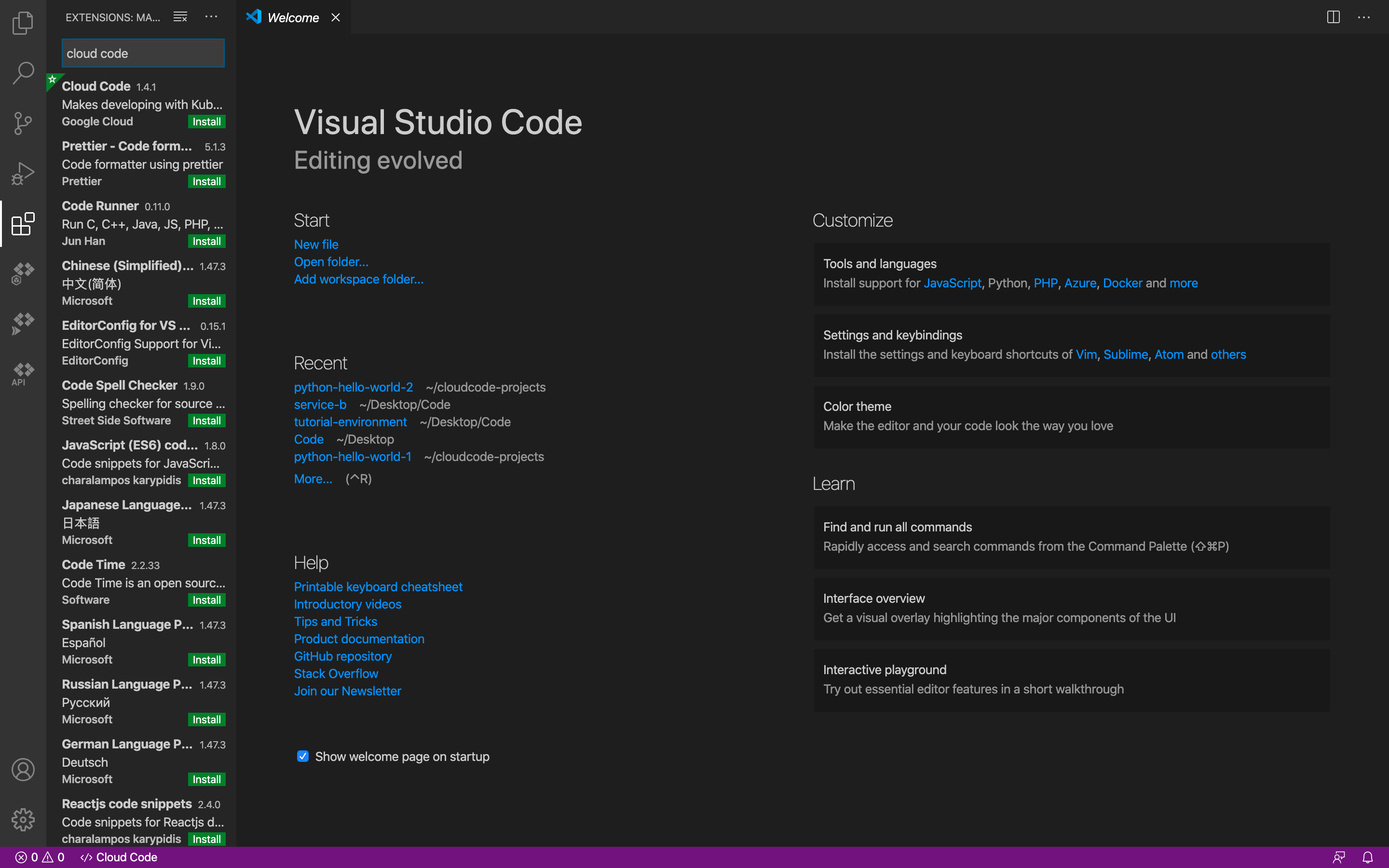
Task: Install German Language Pack extension
Action: [x=206, y=779]
